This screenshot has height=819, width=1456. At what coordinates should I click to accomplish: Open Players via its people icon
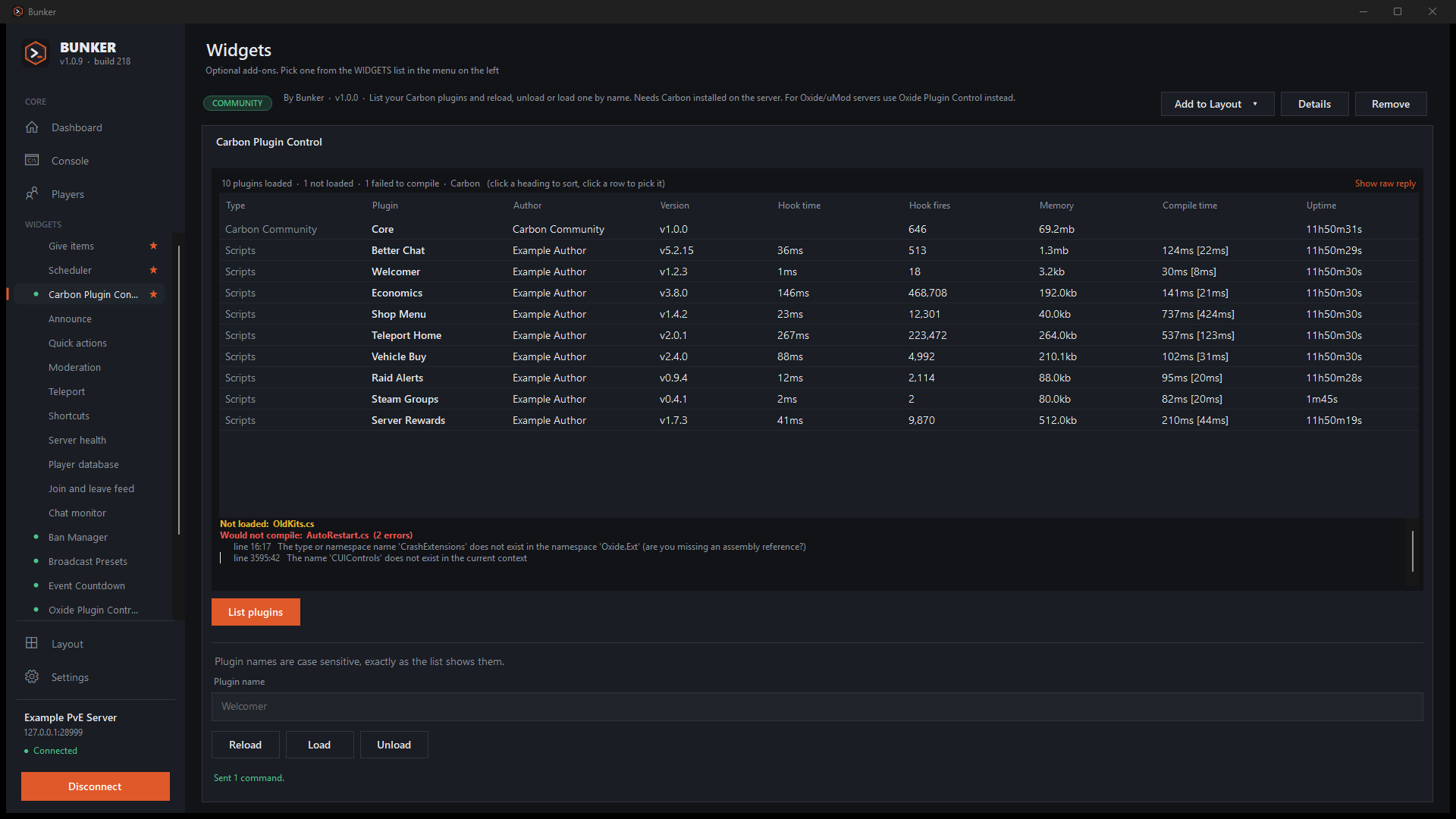32,194
